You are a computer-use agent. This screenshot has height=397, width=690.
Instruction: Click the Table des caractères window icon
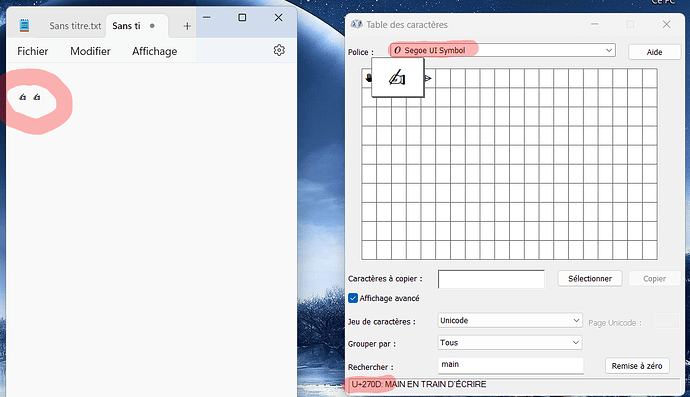coord(356,24)
